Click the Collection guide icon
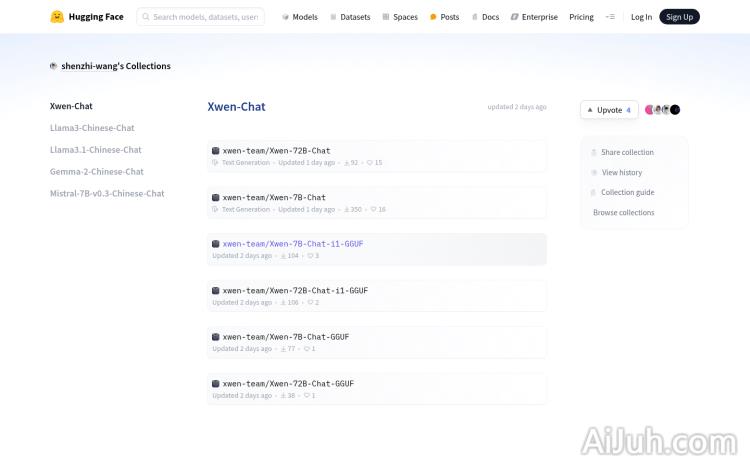Viewport: 750px width, 468px height. pos(593,192)
